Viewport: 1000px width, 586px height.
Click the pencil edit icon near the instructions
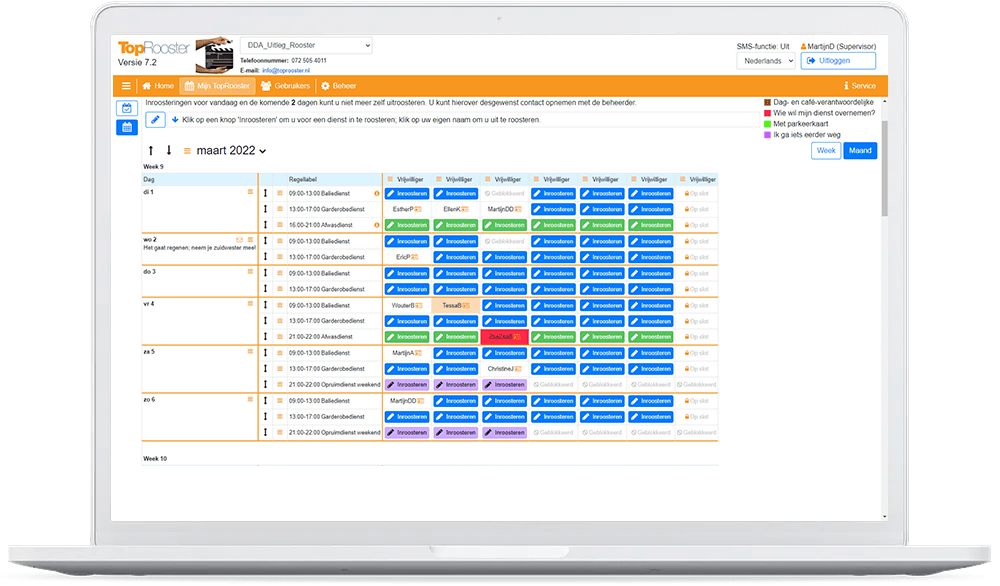pyautogui.click(x=154, y=119)
